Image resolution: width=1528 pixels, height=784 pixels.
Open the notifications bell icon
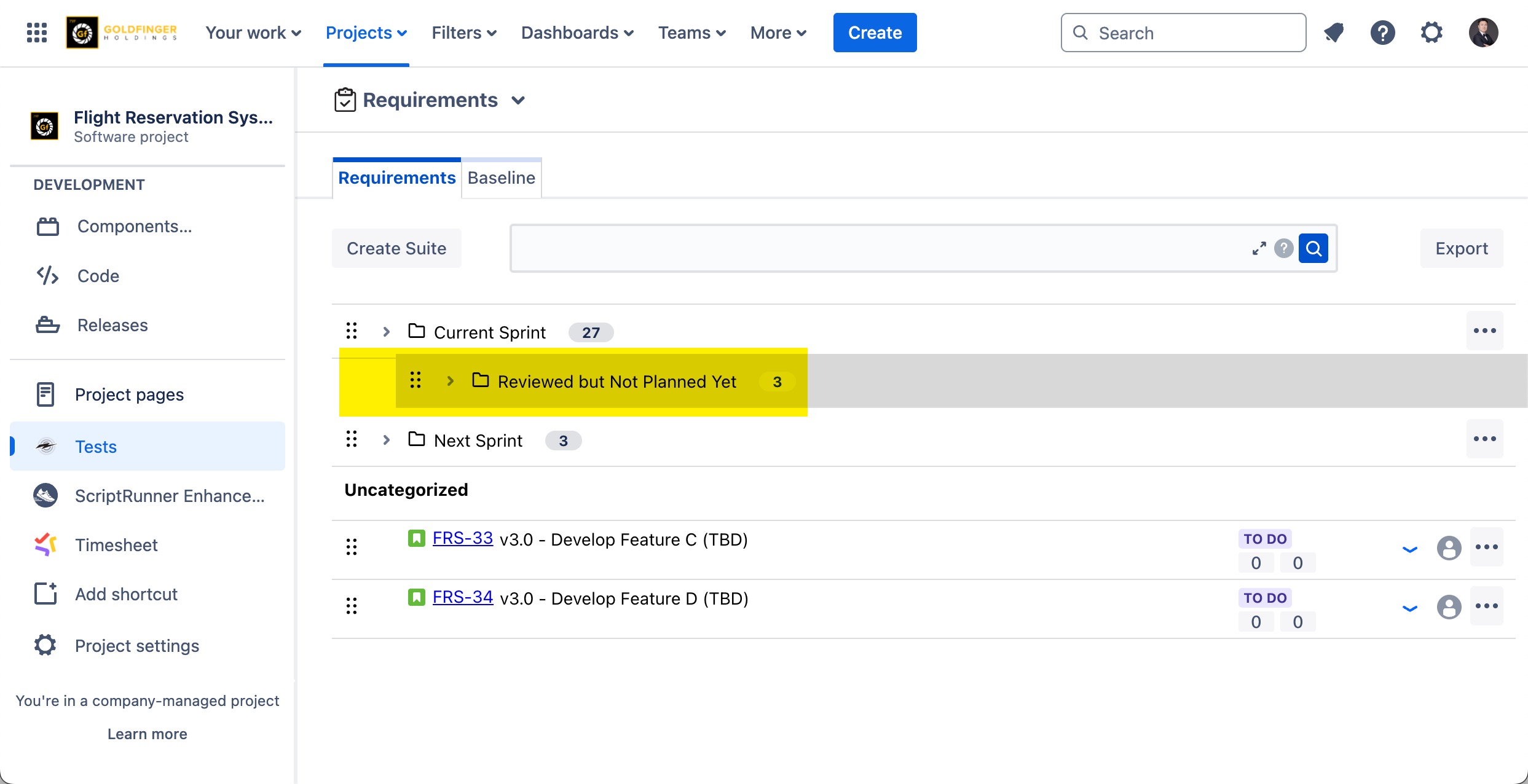[x=1333, y=33]
